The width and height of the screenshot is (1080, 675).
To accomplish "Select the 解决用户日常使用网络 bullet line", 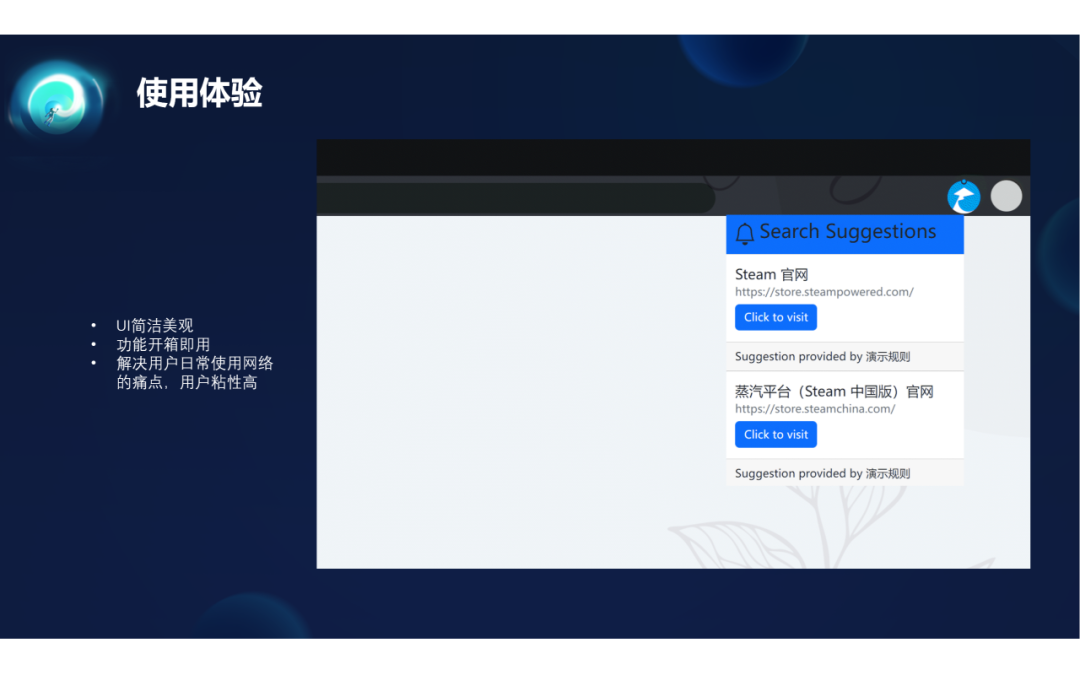I will tap(195, 363).
